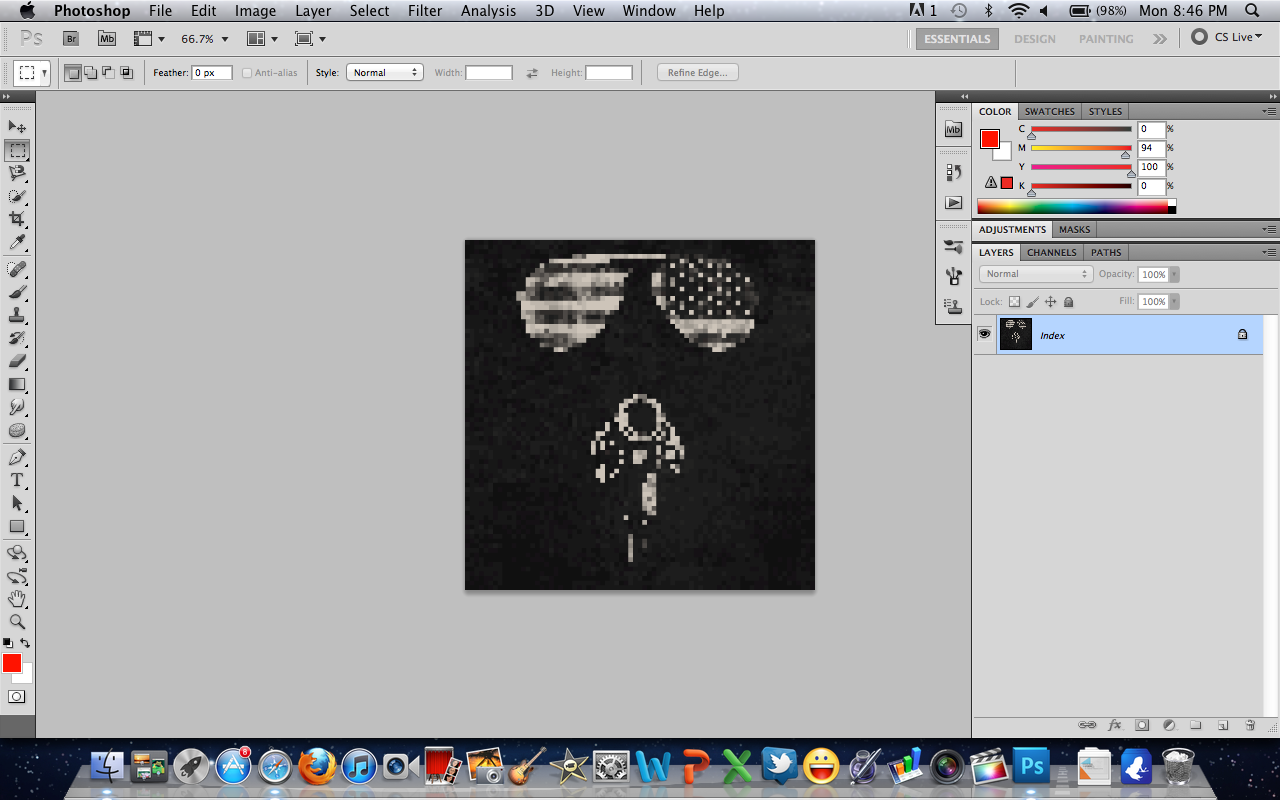
Task: Toggle lock transparent pixels in Layers panel
Action: pyautogui.click(x=1013, y=301)
